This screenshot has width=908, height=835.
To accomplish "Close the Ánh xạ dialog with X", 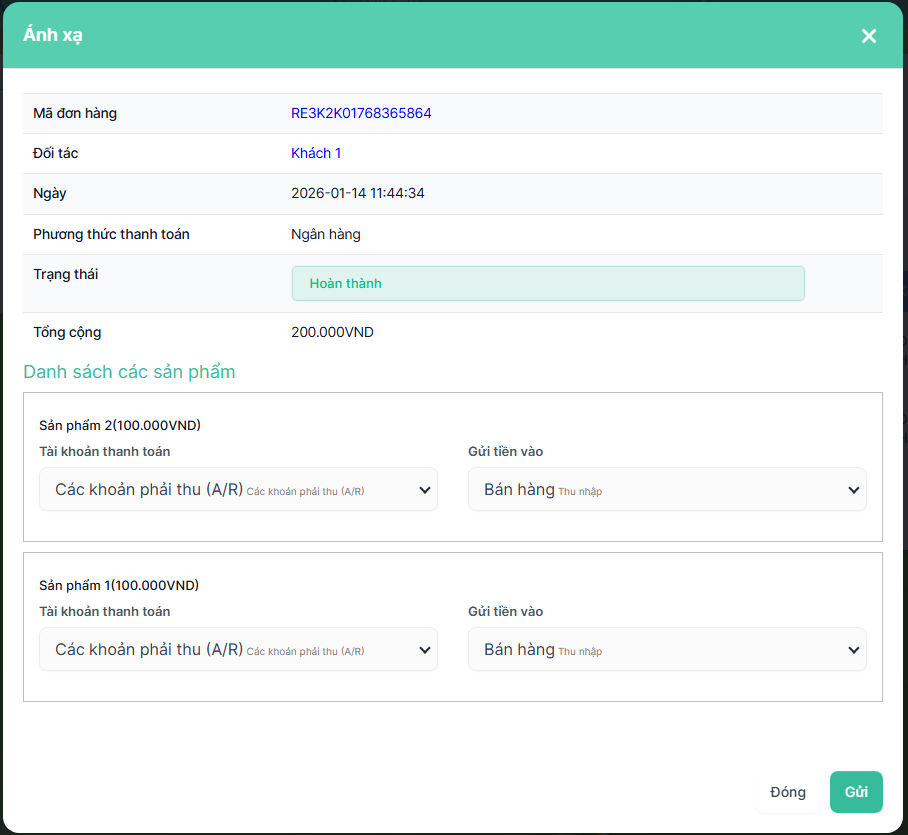I will click(868, 36).
